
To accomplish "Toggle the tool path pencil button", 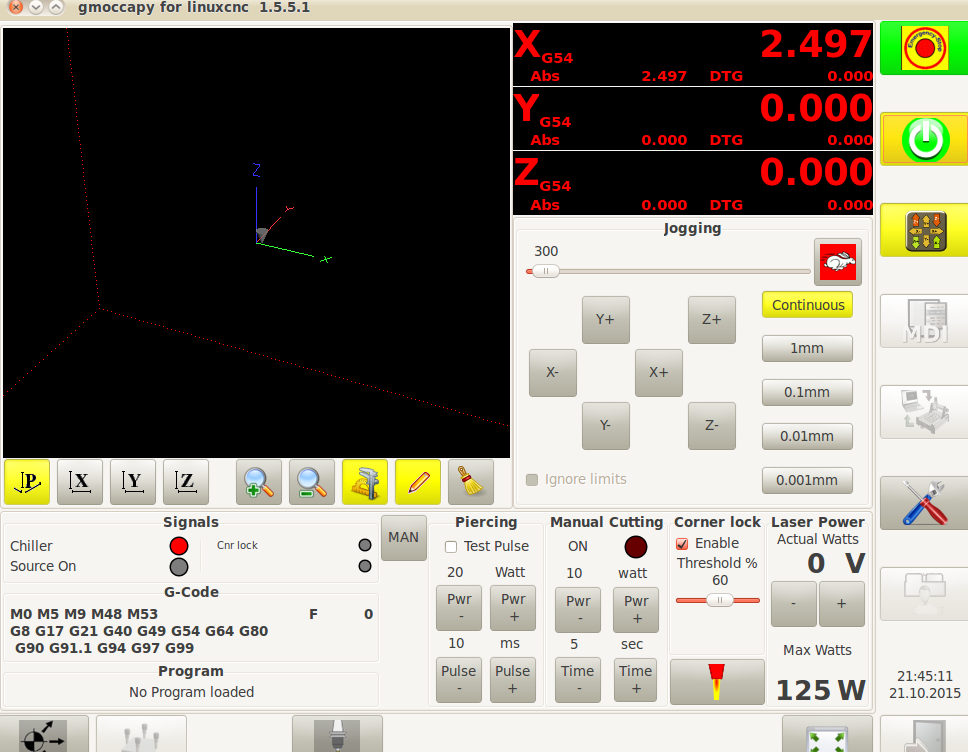I will click(x=418, y=482).
